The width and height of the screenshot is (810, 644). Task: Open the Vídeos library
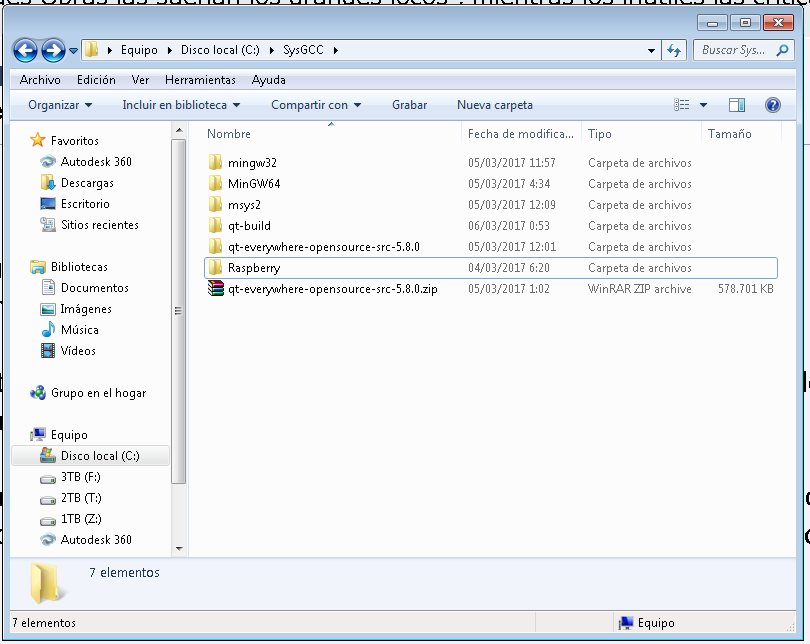tap(78, 351)
